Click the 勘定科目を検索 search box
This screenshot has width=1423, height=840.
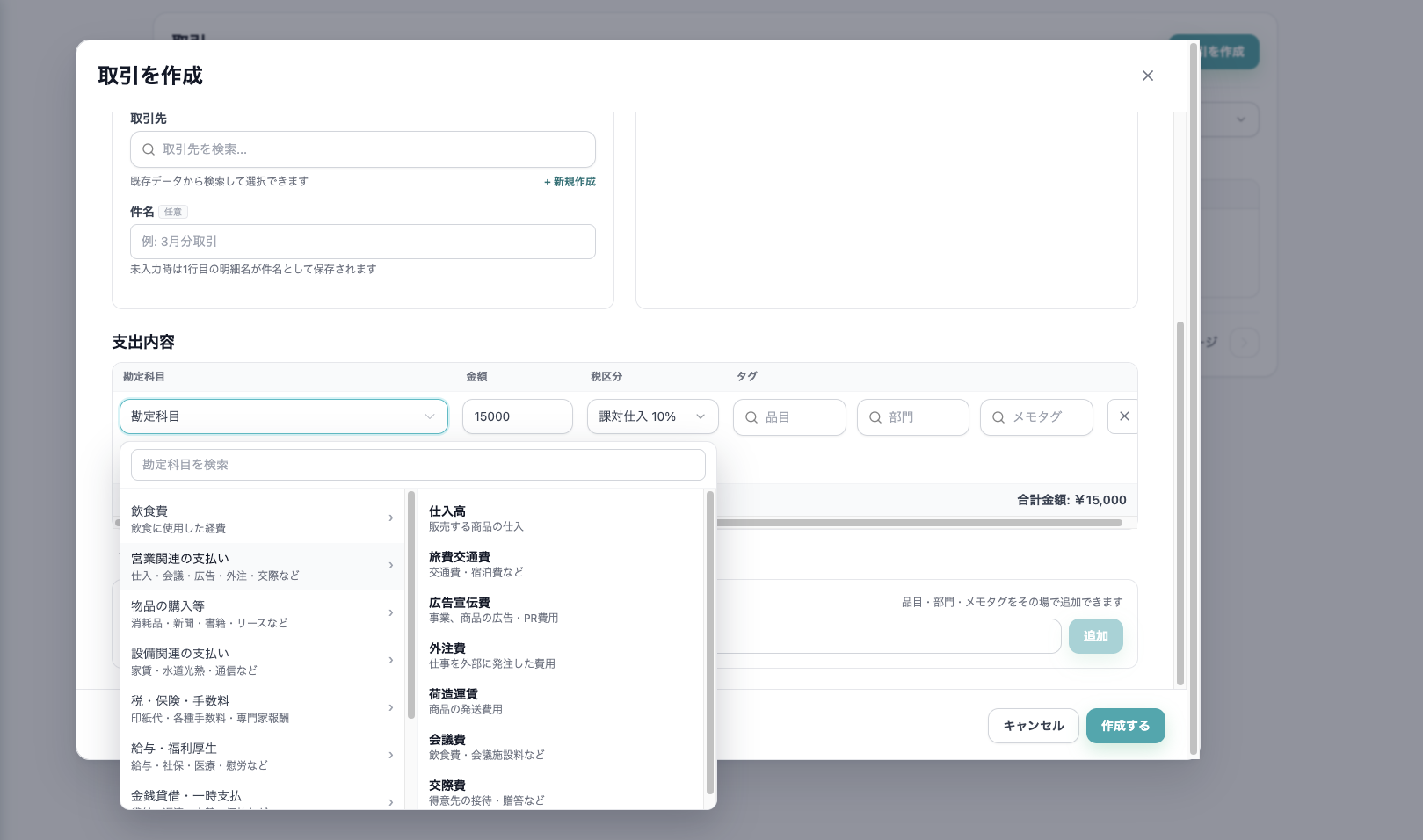(418, 465)
